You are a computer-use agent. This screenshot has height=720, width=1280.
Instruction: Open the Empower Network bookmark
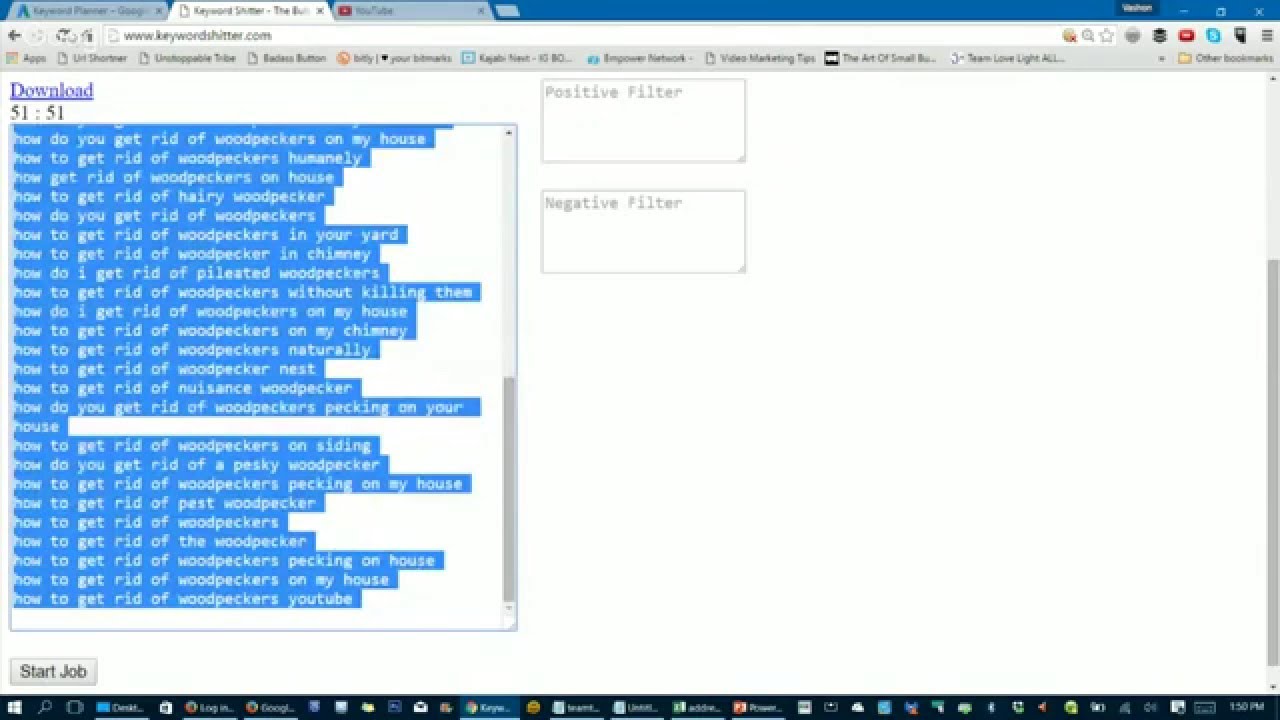click(640, 58)
